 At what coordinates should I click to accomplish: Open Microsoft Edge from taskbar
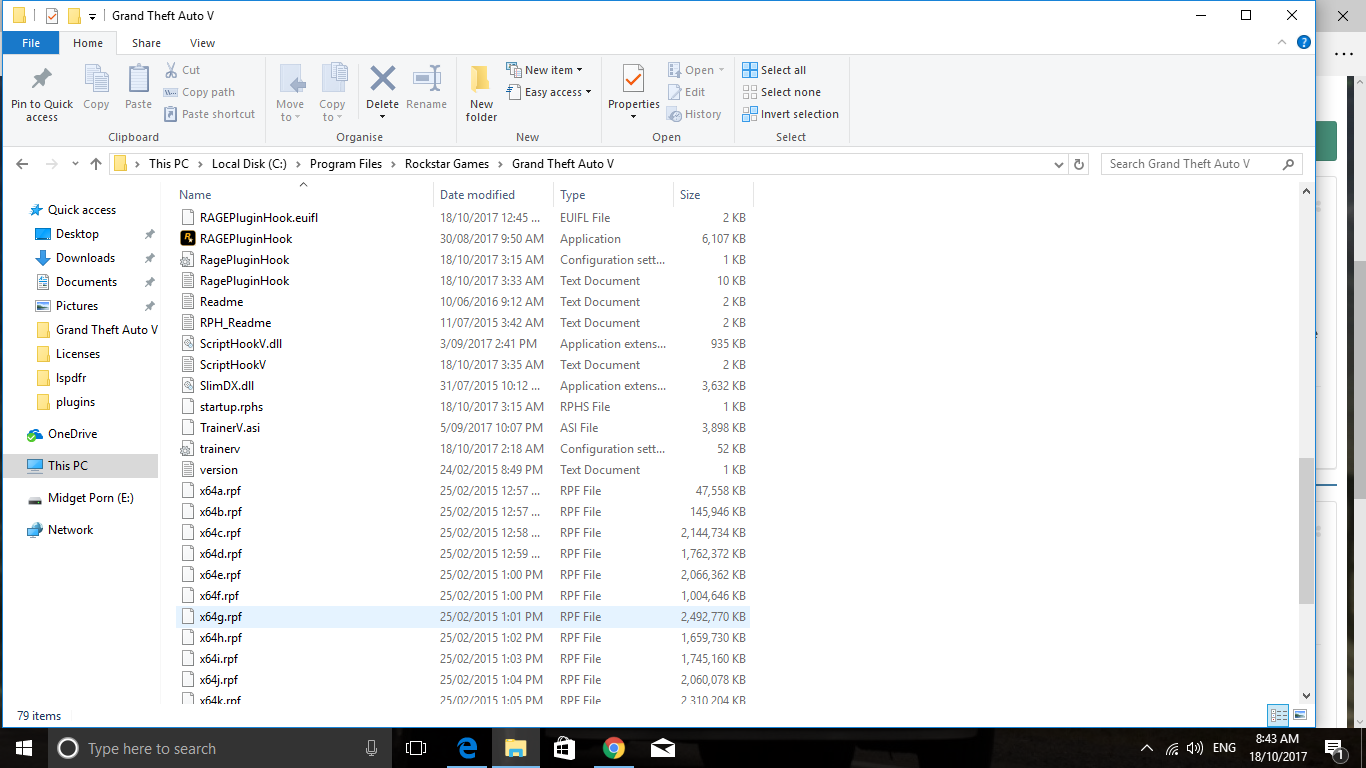click(x=466, y=748)
